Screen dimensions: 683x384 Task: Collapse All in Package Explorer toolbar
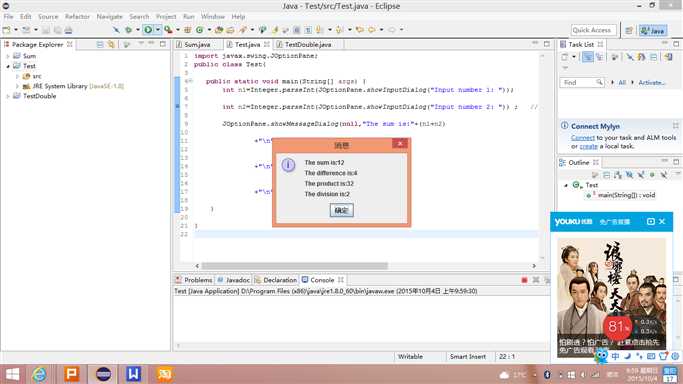tap(100, 44)
